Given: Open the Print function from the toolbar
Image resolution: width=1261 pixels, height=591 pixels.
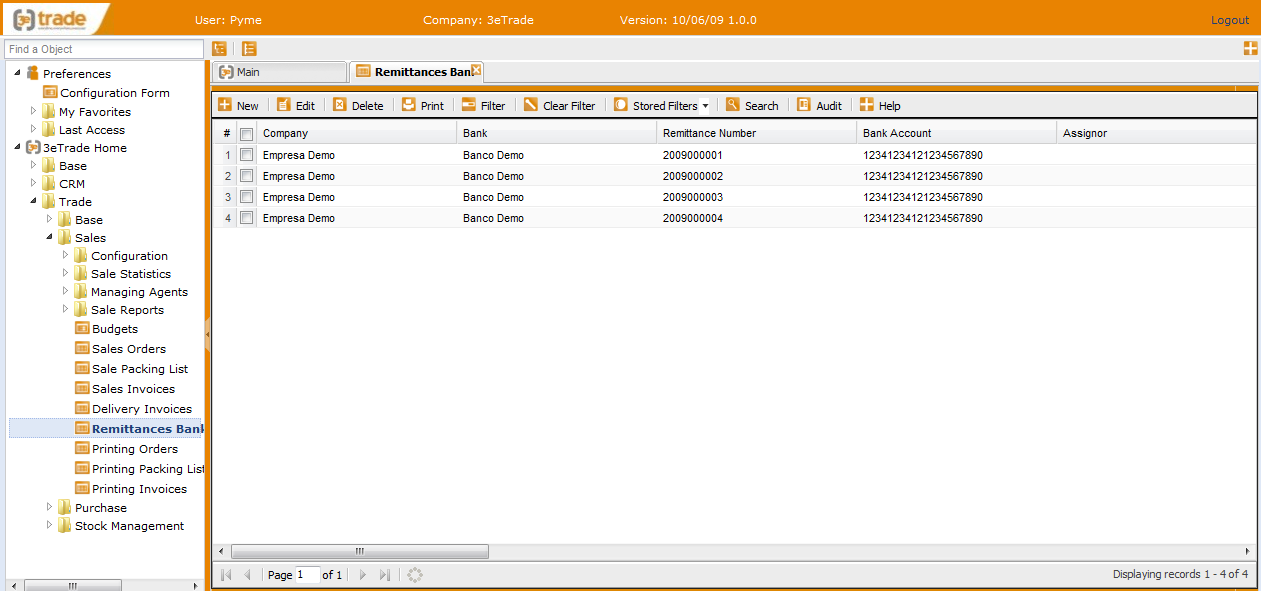Looking at the screenshot, I should click(x=422, y=105).
